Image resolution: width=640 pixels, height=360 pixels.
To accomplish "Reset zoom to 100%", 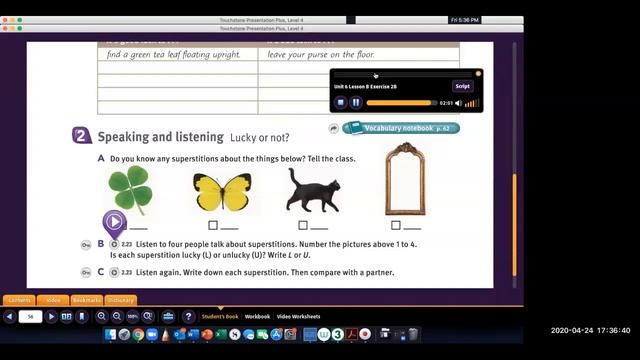I will point(132,316).
